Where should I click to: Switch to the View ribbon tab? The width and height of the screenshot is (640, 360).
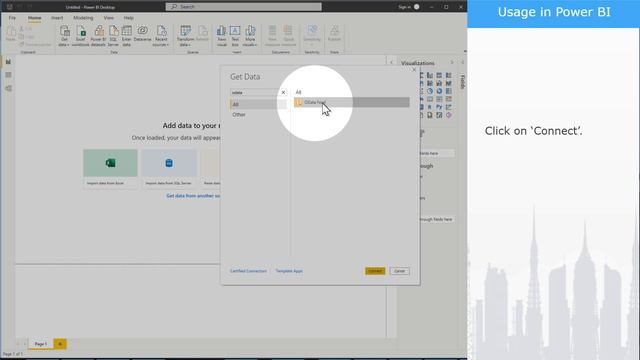click(109, 18)
